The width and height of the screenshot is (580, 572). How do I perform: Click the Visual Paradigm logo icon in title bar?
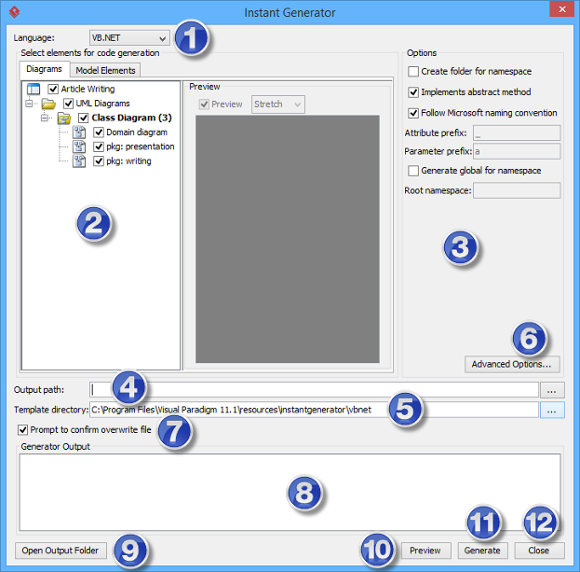14,12
